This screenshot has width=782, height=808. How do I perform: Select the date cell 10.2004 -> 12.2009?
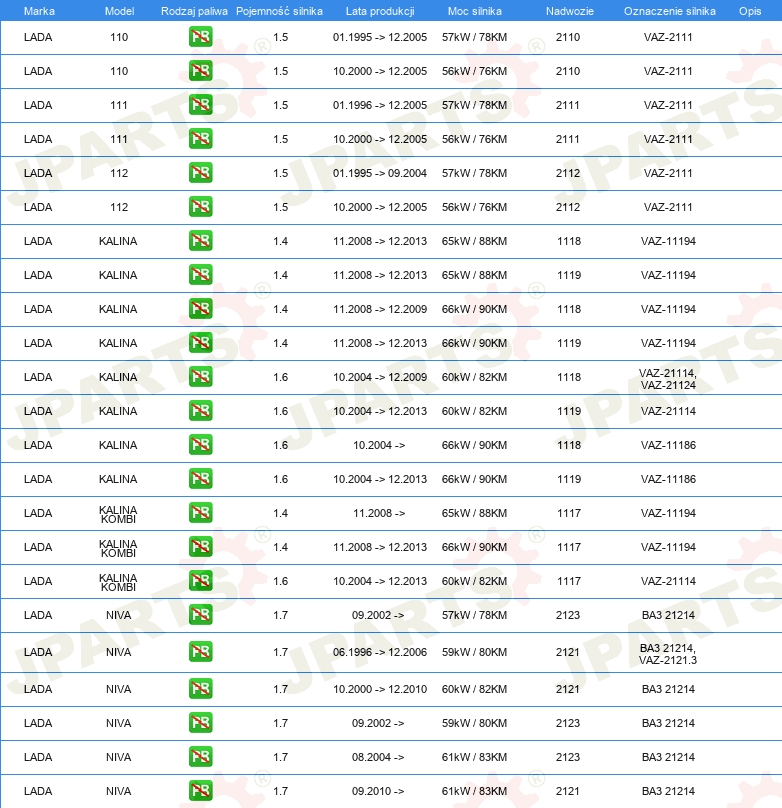tap(380, 377)
